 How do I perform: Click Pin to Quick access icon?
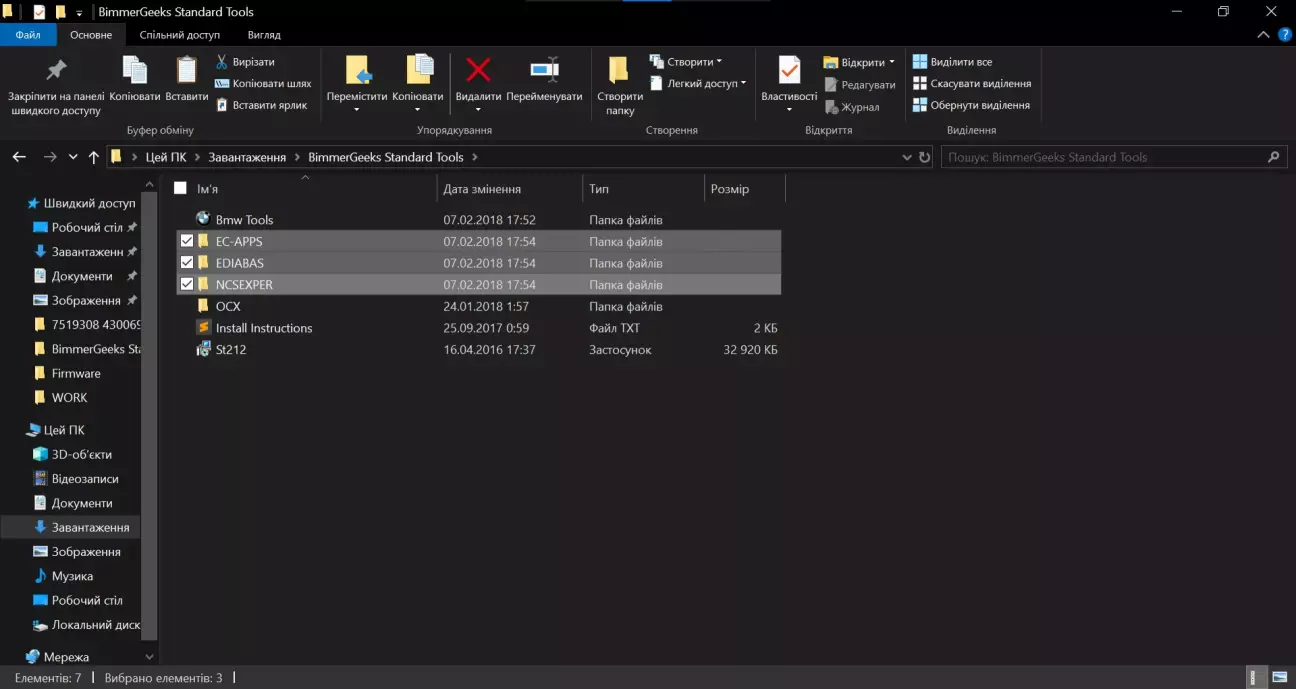coord(56,71)
